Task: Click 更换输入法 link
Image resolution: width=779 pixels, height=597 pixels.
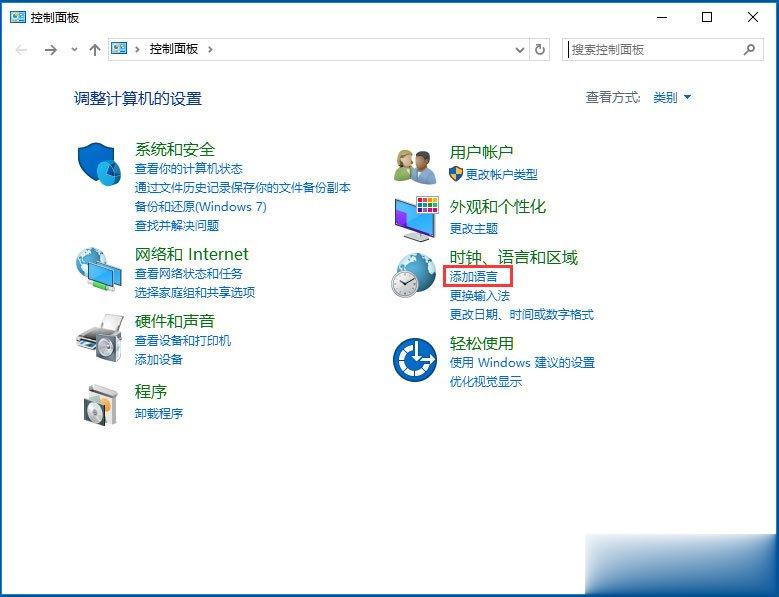Action: point(479,296)
